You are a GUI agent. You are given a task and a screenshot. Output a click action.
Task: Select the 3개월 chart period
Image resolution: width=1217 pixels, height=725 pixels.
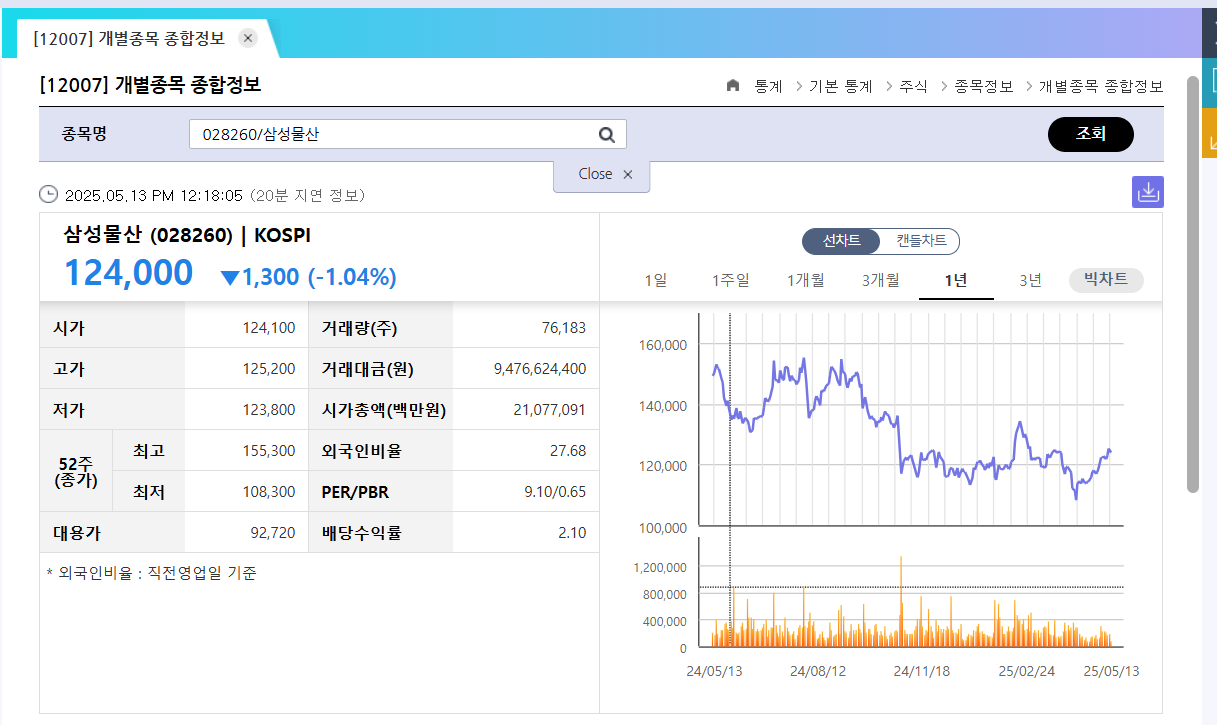[x=879, y=280]
